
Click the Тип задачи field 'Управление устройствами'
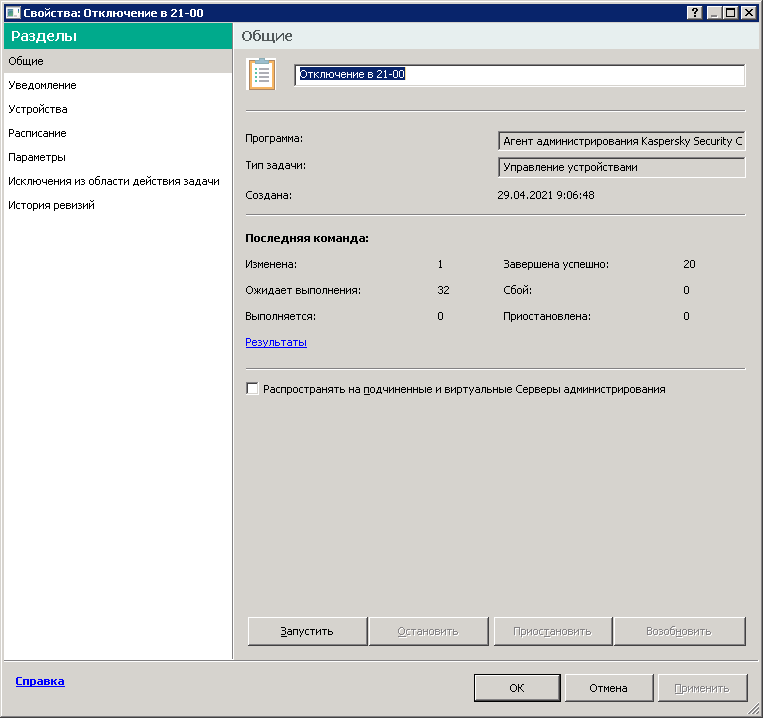click(x=621, y=167)
